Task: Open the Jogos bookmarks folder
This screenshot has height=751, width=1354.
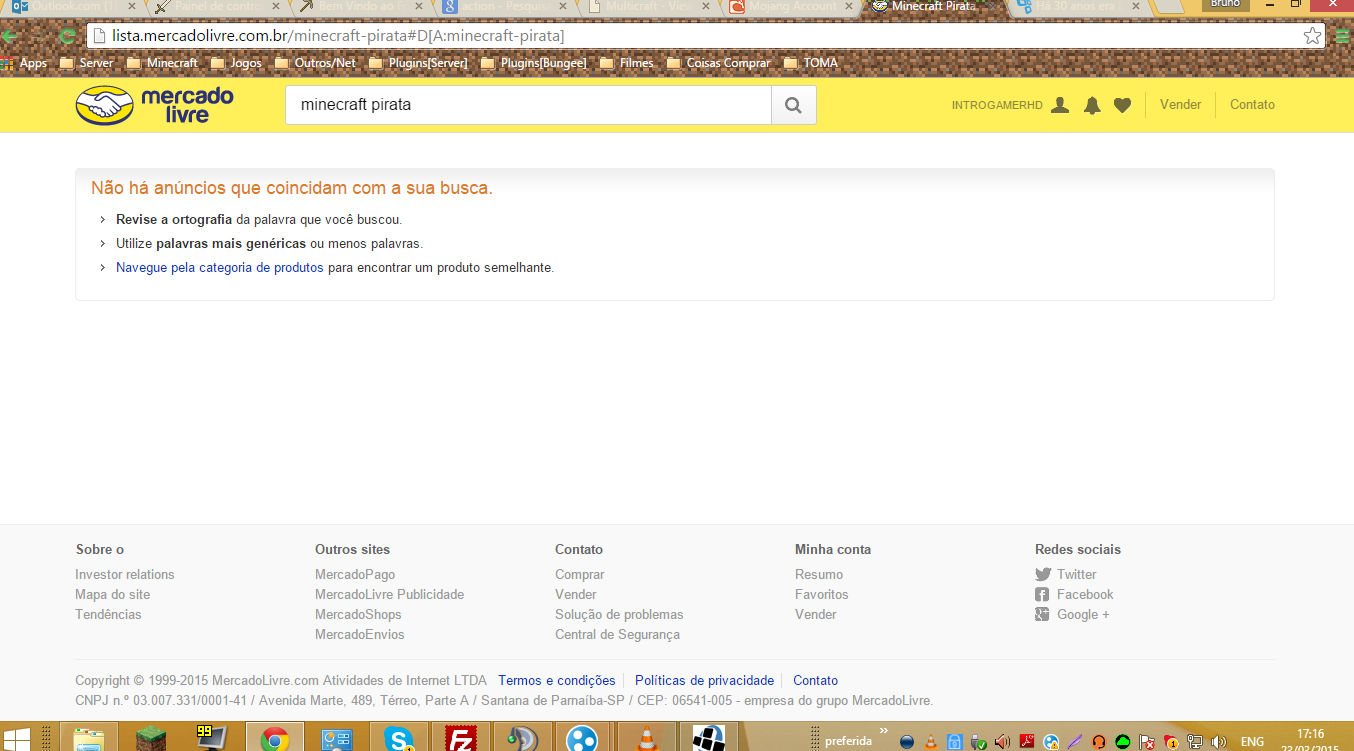Action: point(236,63)
